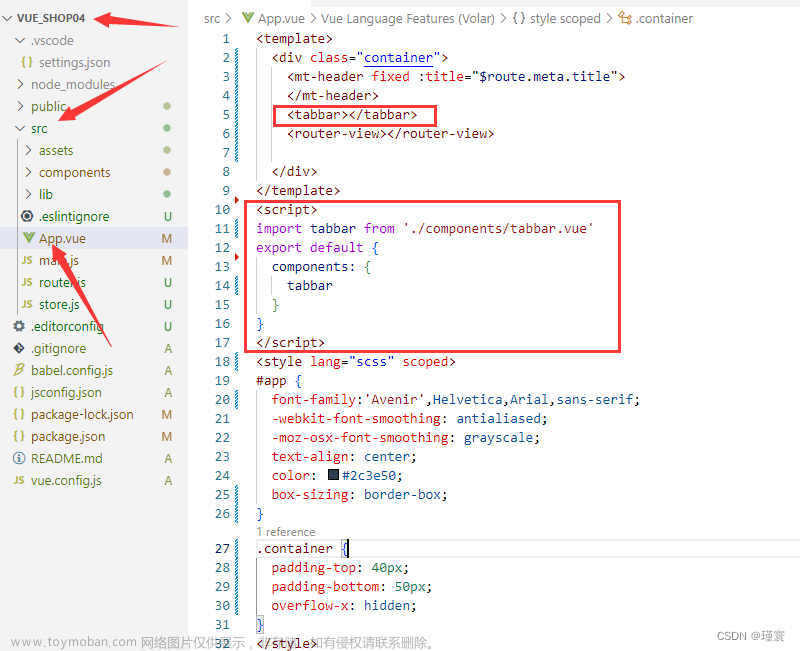Expand the components folder
The width and height of the screenshot is (800, 651).
click(29, 172)
